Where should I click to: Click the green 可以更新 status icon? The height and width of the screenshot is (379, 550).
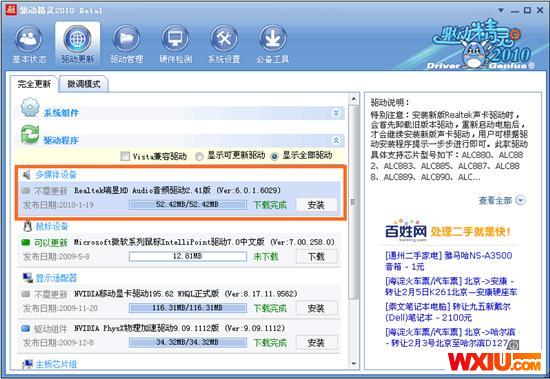tap(26, 242)
